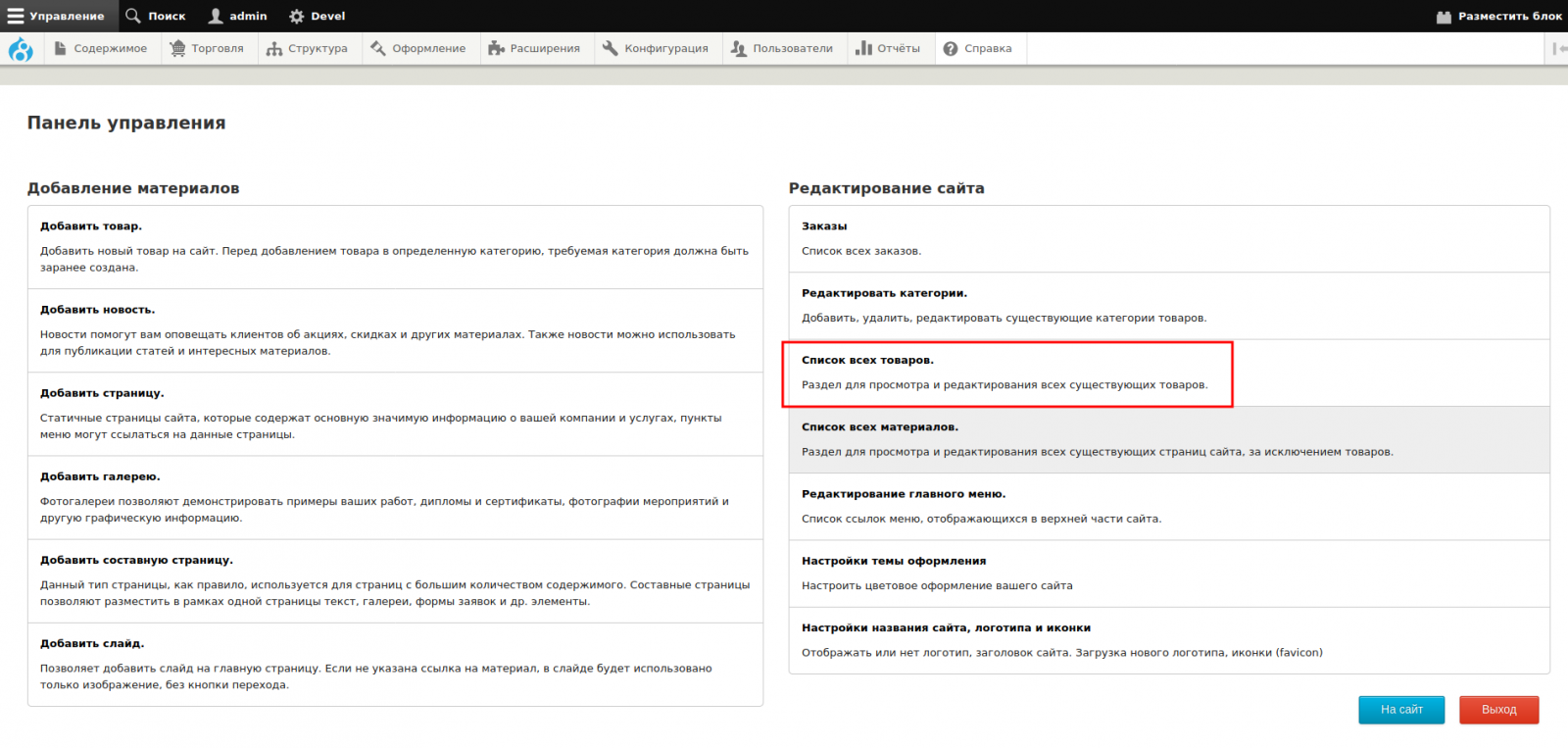Click the gear icon beside Devel
1568x748 pixels.
(297, 17)
